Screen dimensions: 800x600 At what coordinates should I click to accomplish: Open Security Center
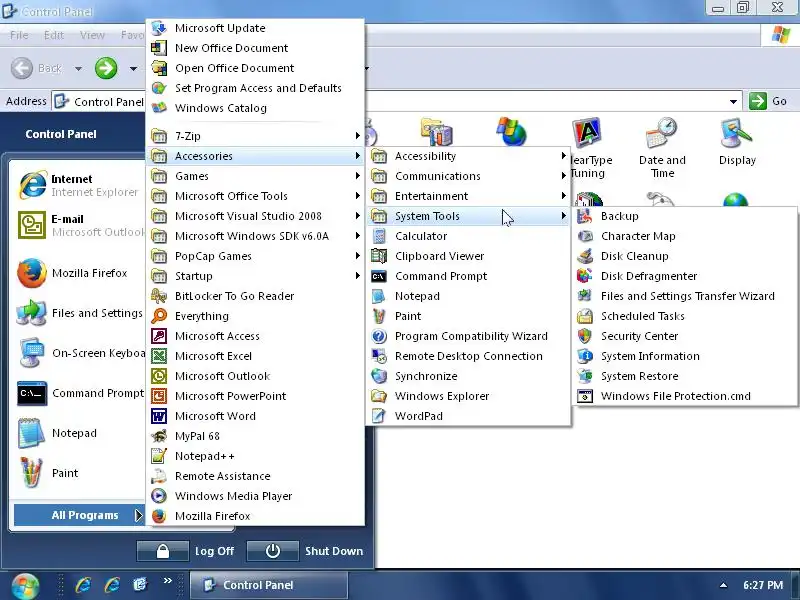click(684, 336)
